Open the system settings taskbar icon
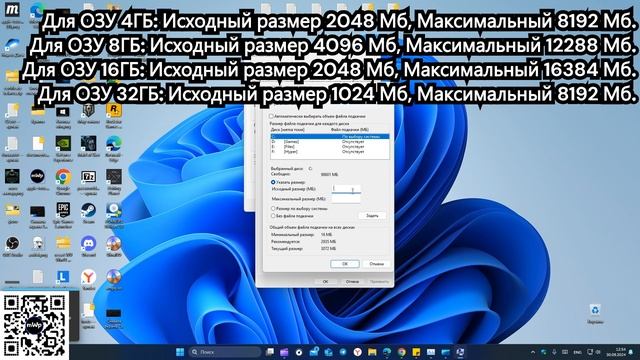The height and width of the screenshot is (360, 640). click(460, 352)
